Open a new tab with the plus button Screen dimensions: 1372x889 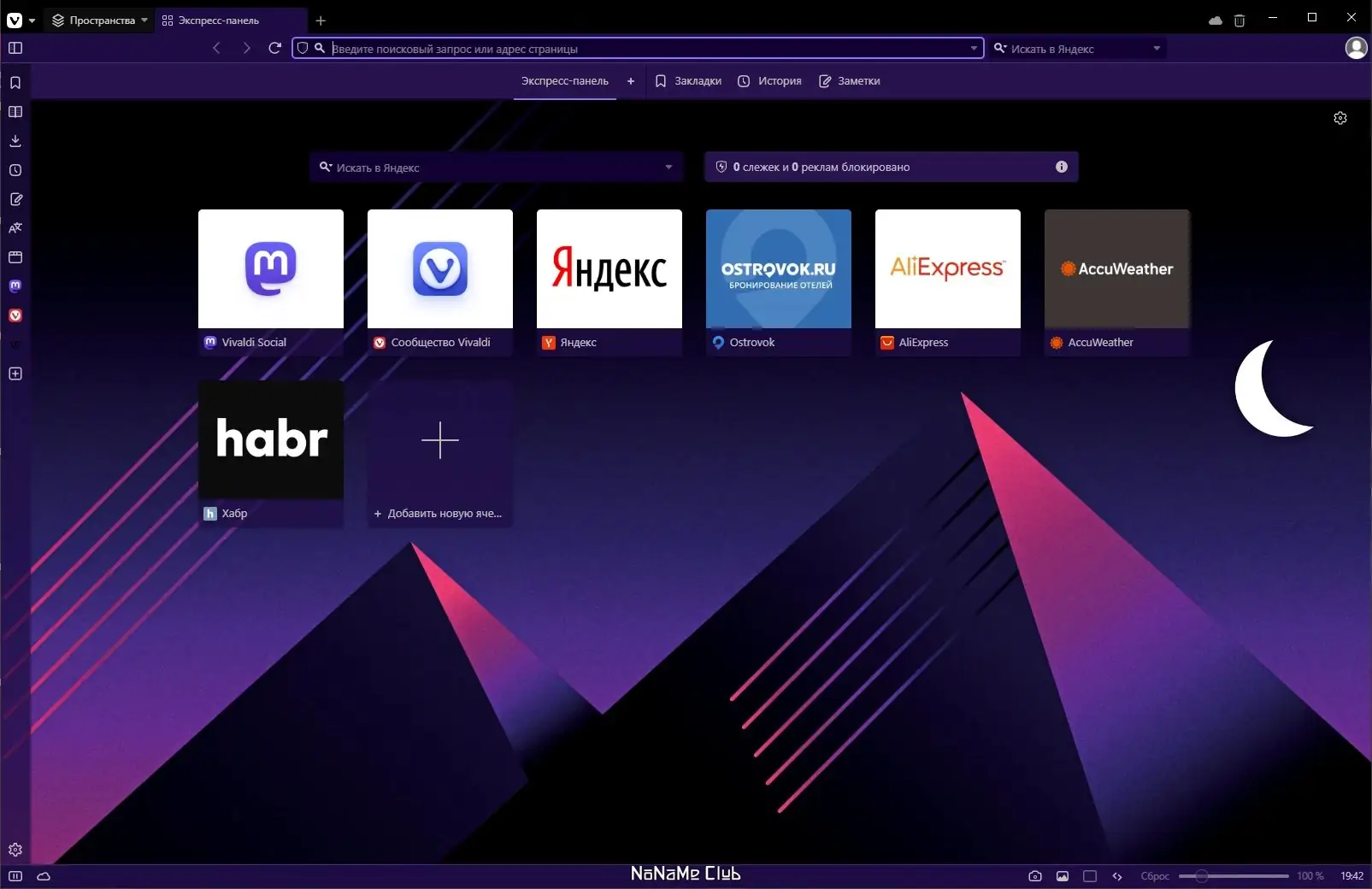[321, 21]
